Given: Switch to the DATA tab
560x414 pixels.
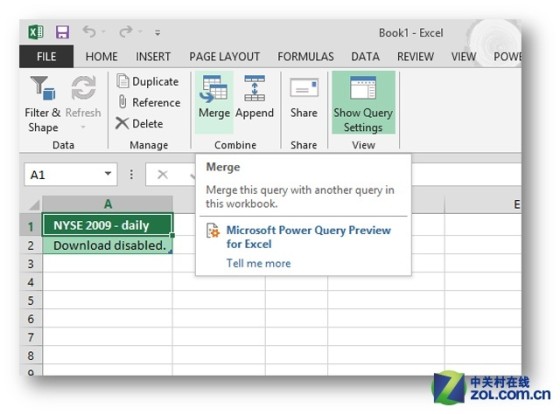Looking at the screenshot, I should (365, 56).
